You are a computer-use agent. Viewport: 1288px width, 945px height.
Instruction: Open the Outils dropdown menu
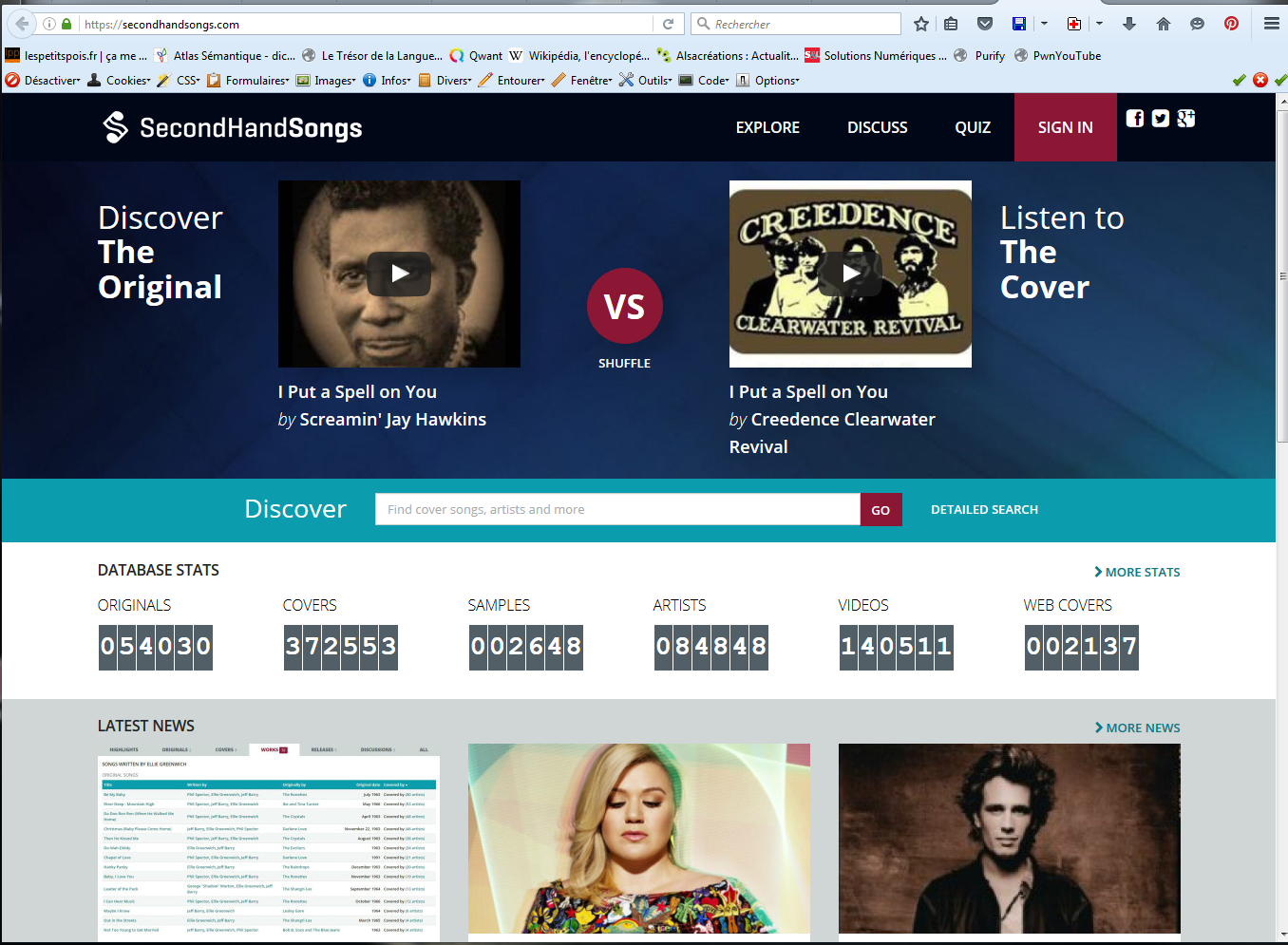[x=646, y=81]
